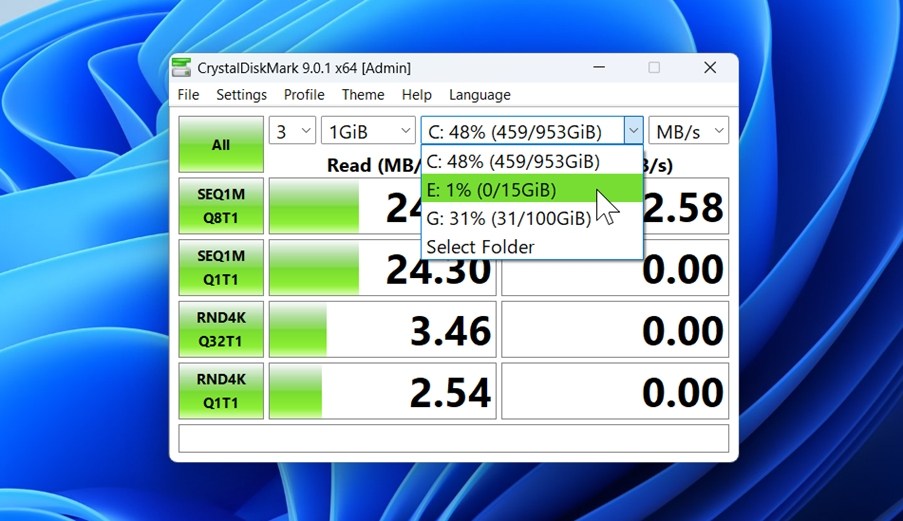
Task: Open the Theme menu
Action: pos(363,95)
